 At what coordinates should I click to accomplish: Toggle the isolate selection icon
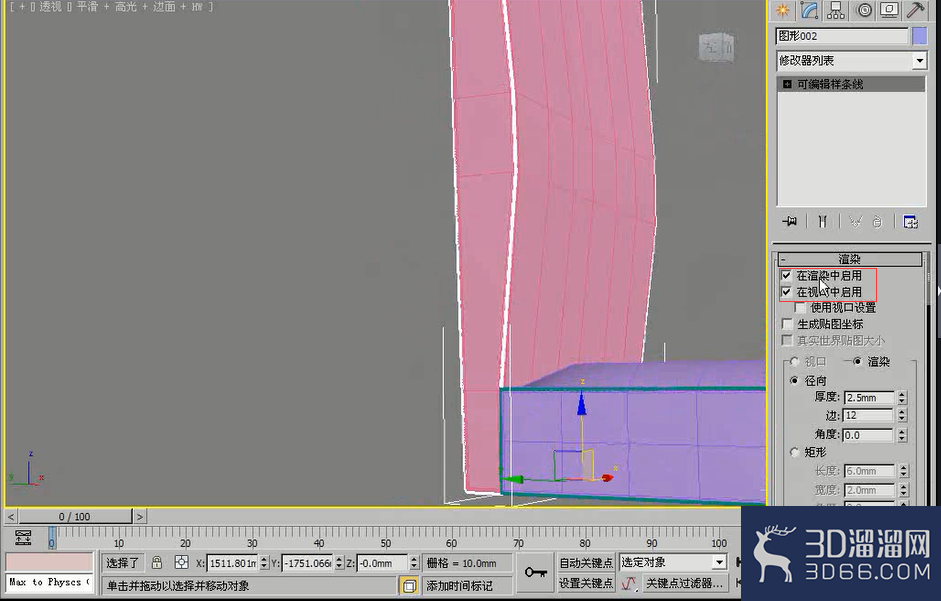pos(409,585)
